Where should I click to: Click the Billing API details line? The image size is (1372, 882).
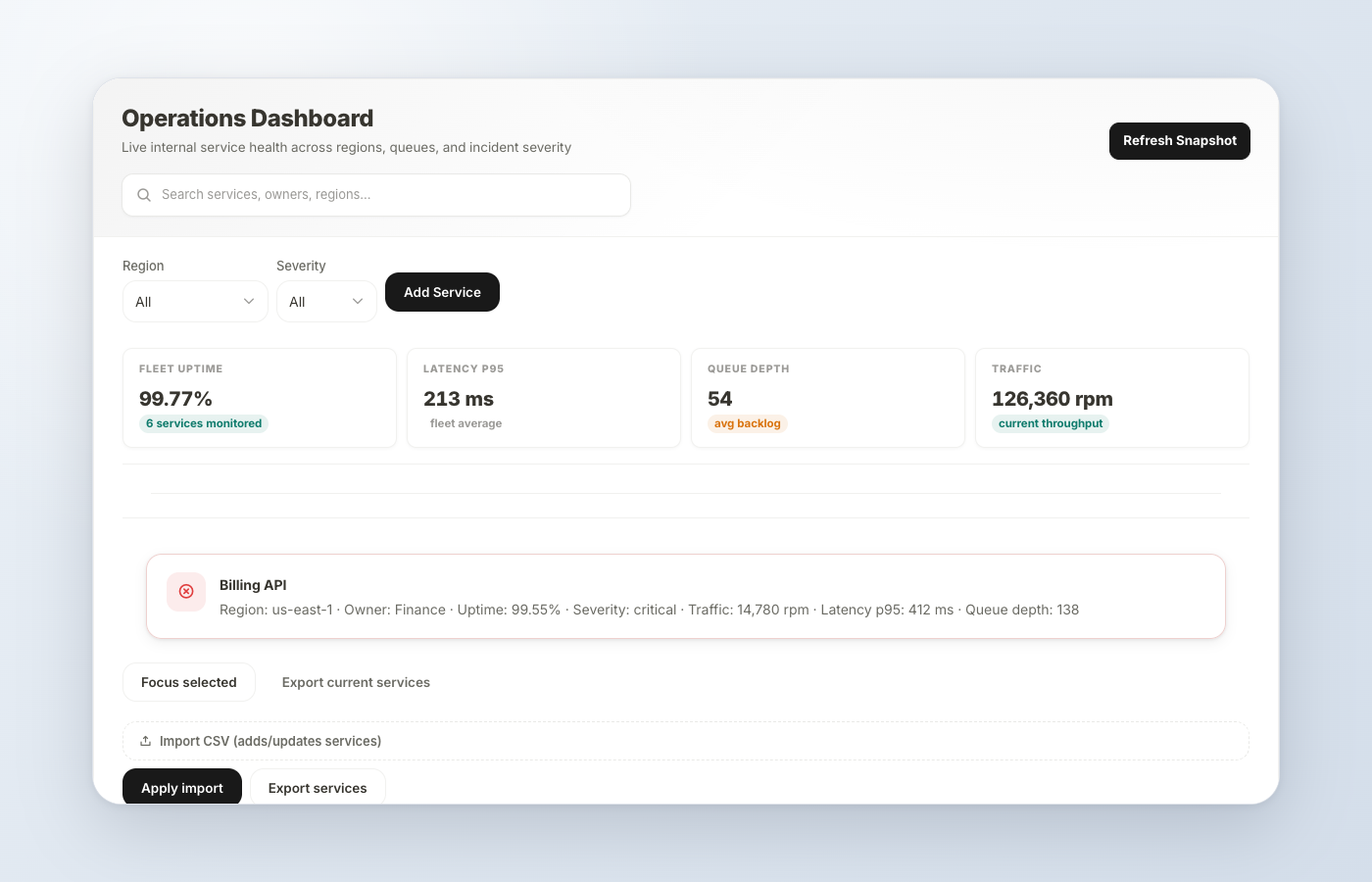pyautogui.click(x=649, y=610)
